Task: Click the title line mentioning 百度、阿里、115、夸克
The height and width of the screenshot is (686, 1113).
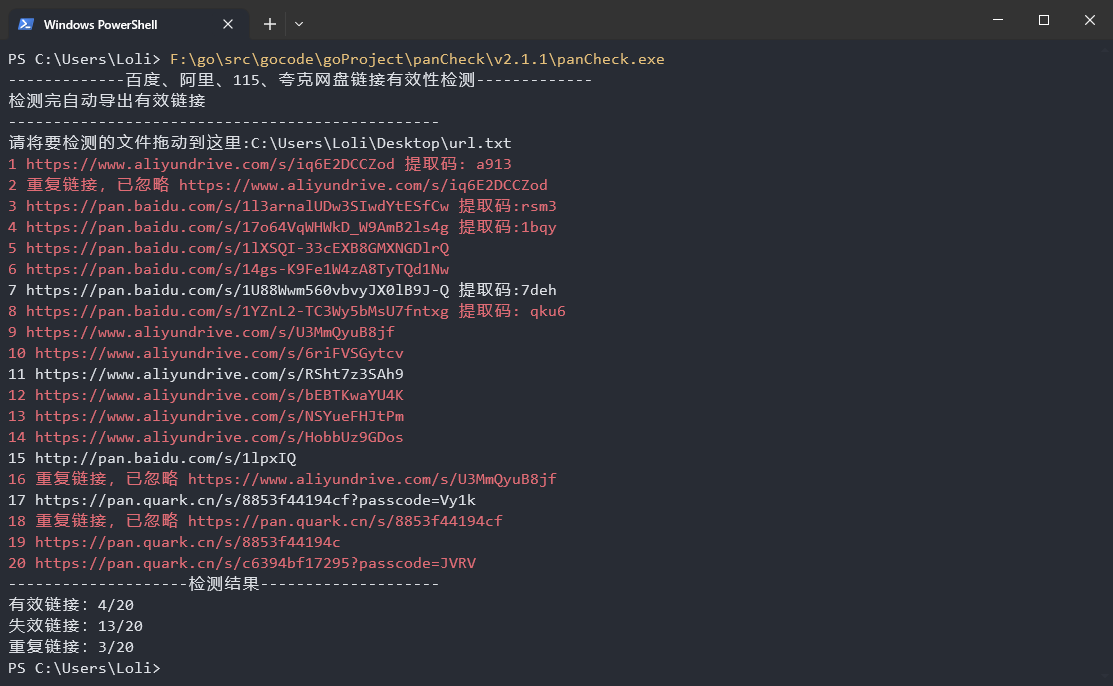Action: coord(300,80)
